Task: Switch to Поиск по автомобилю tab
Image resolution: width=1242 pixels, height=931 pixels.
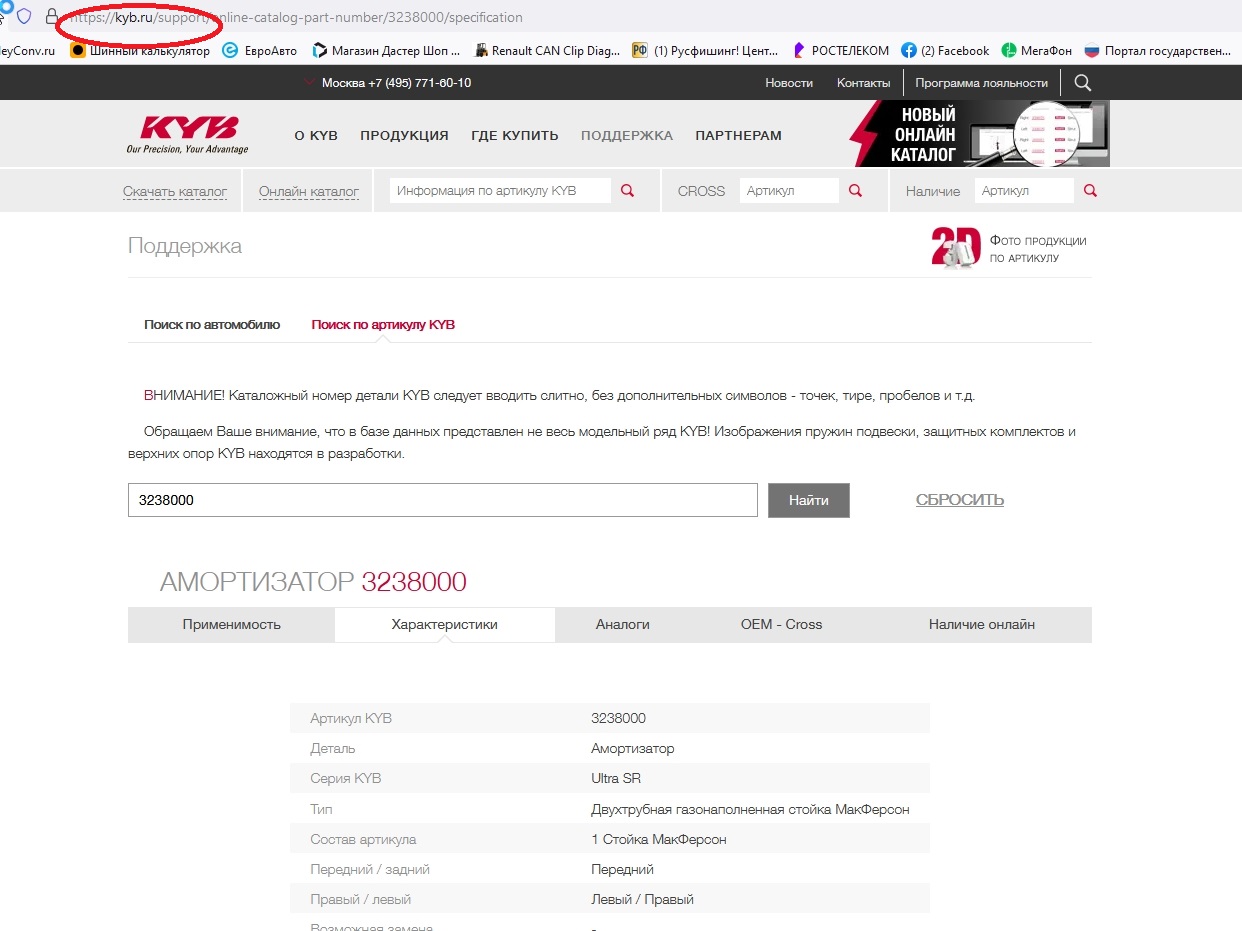Action: pyautogui.click(x=212, y=325)
